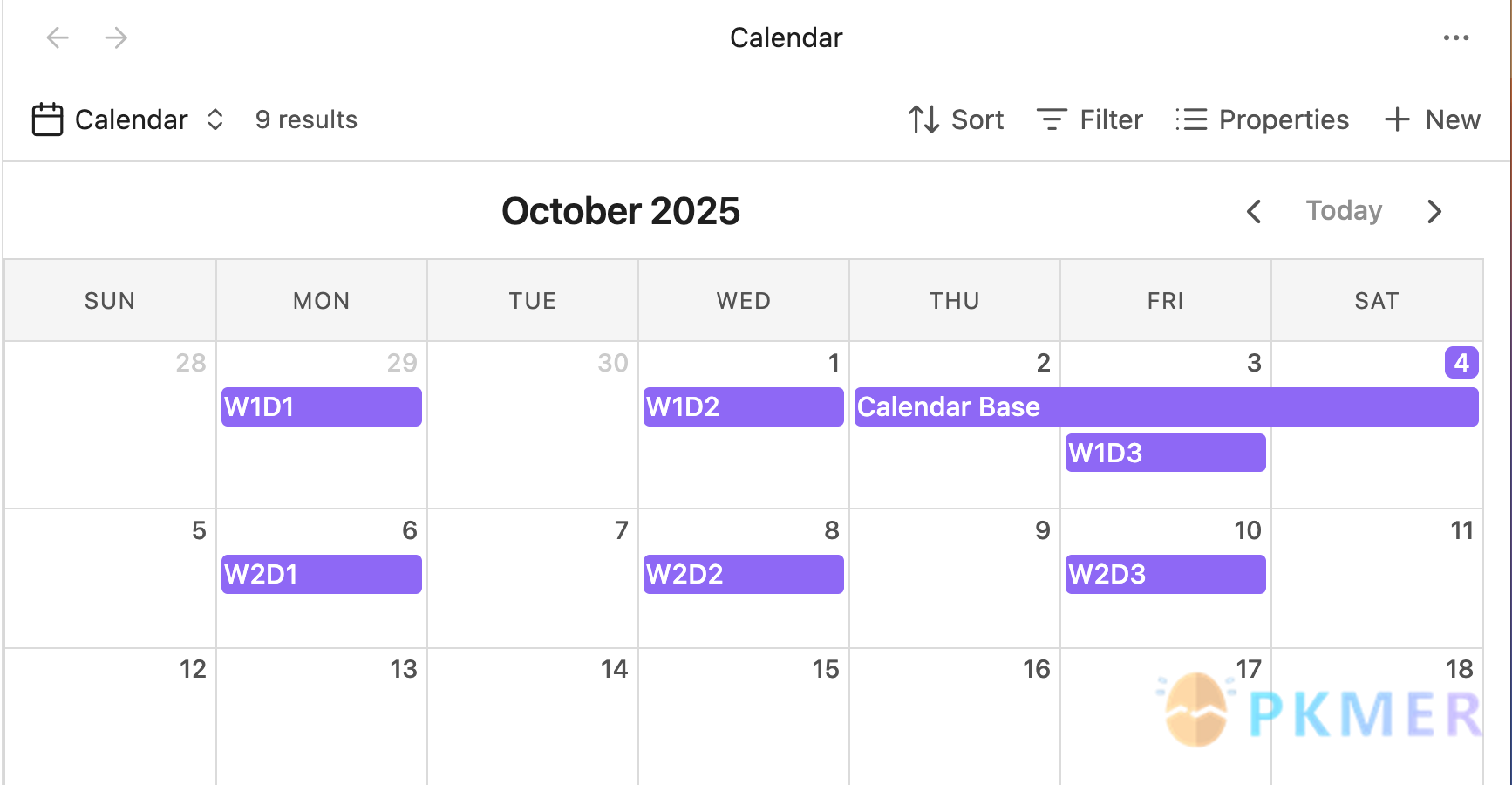This screenshot has height=785, width=1512.
Task: Go to previous month using left chevron
Action: tap(1254, 211)
